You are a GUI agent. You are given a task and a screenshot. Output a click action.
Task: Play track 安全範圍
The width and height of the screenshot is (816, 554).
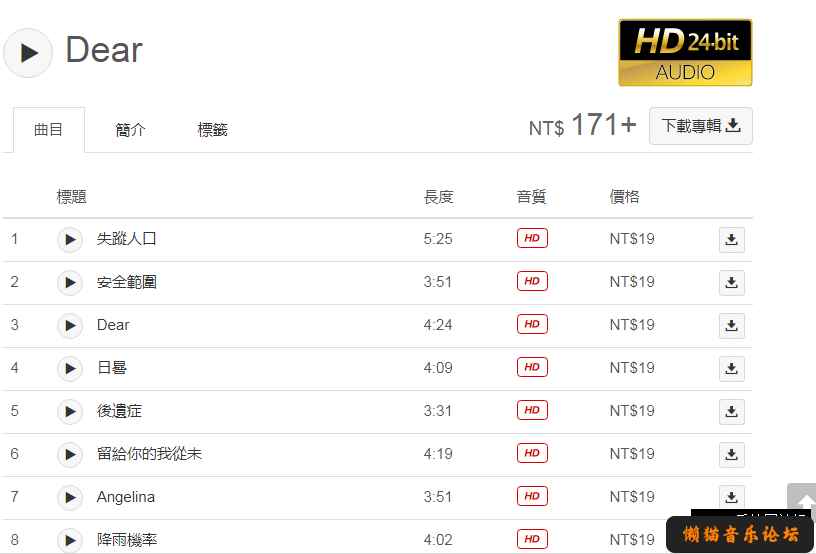(x=70, y=283)
